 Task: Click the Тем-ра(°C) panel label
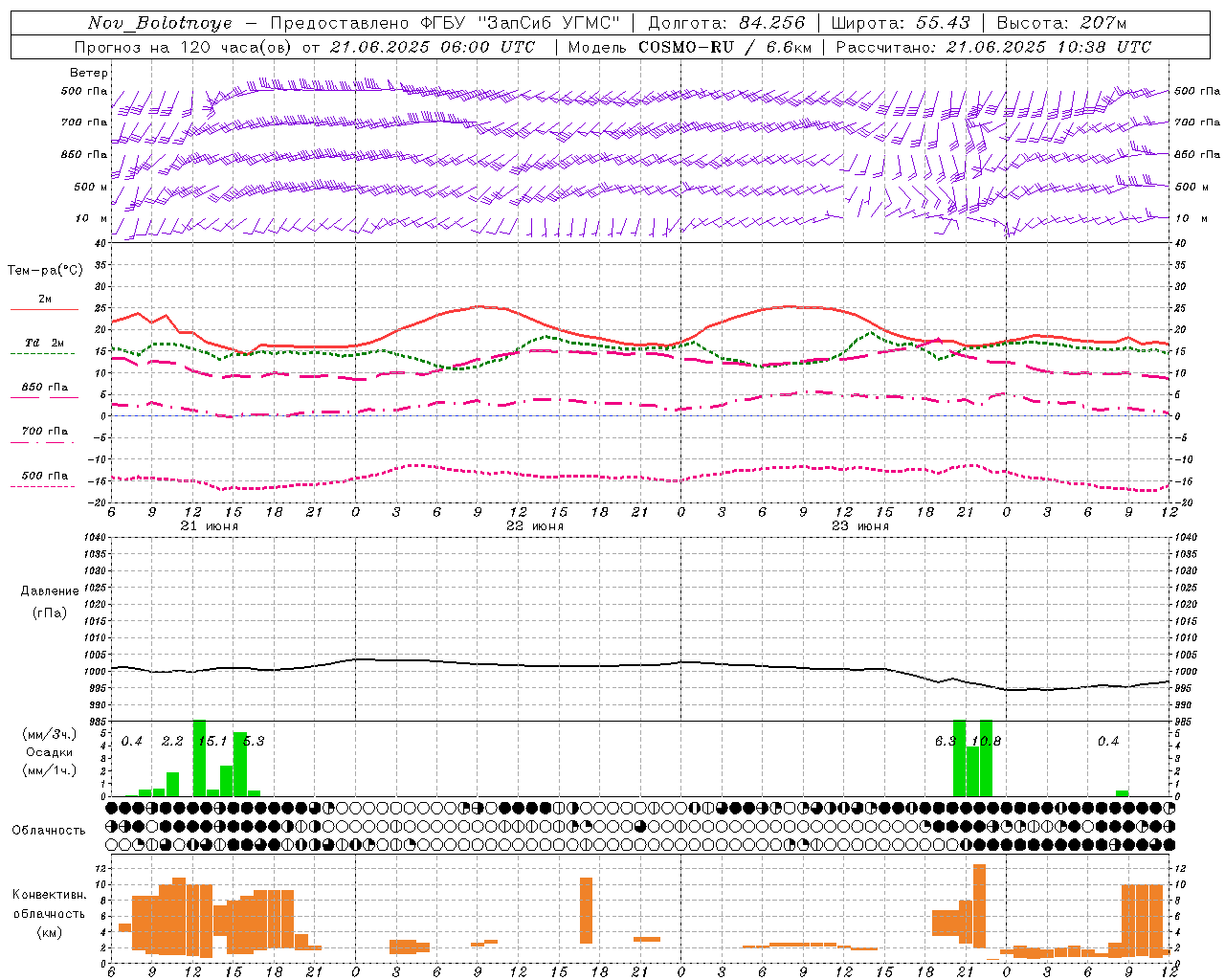(x=45, y=271)
